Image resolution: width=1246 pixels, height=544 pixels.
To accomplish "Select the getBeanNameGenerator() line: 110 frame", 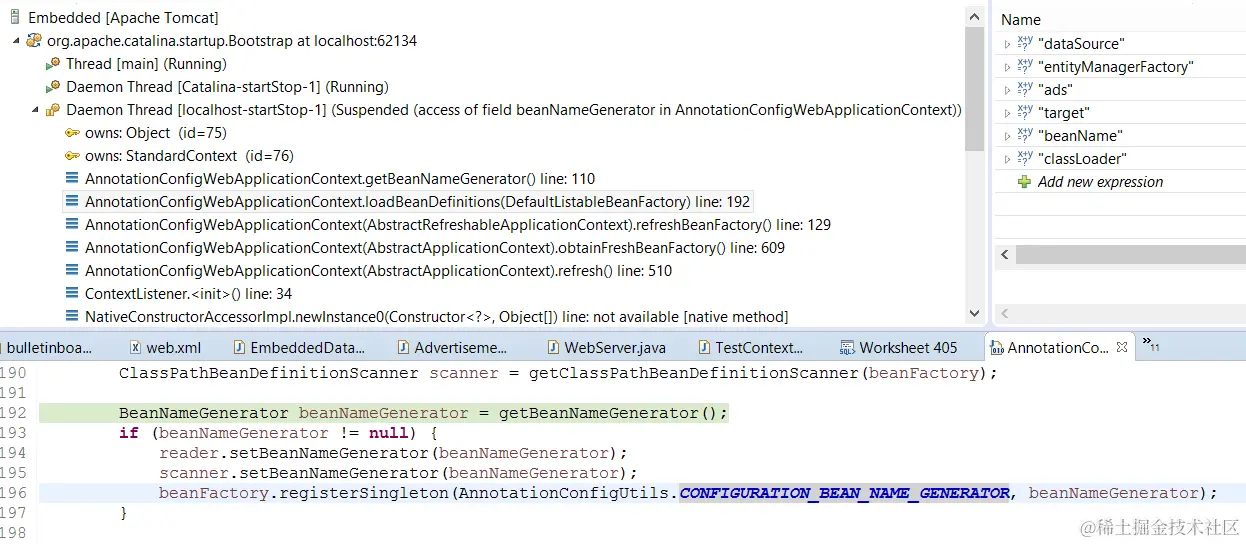I will 340,179.
